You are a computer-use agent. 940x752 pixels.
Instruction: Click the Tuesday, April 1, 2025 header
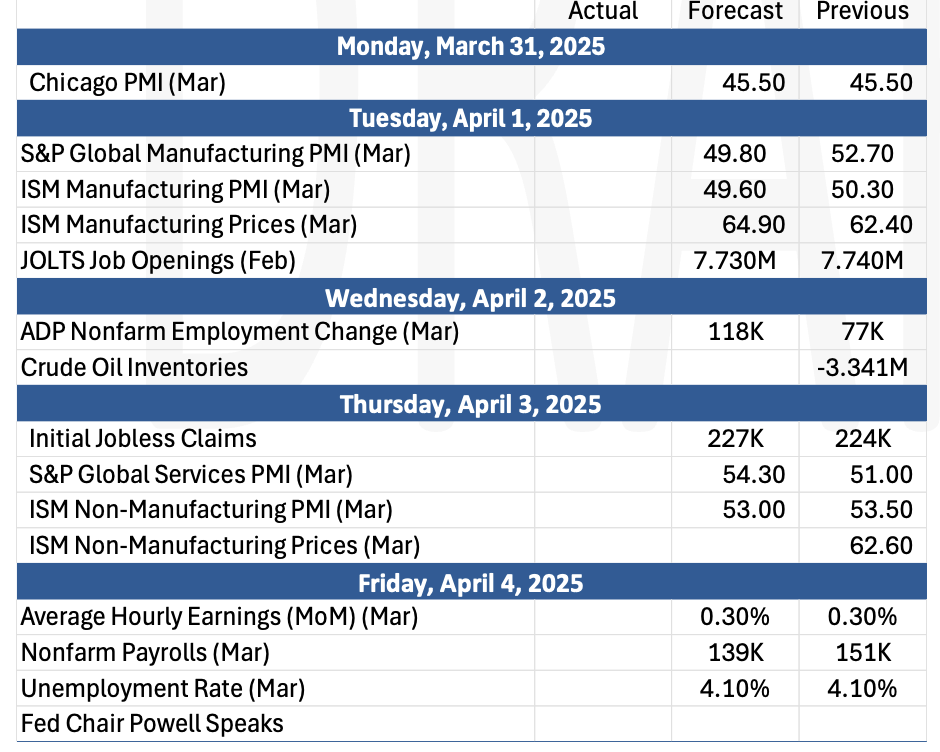pos(471,118)
